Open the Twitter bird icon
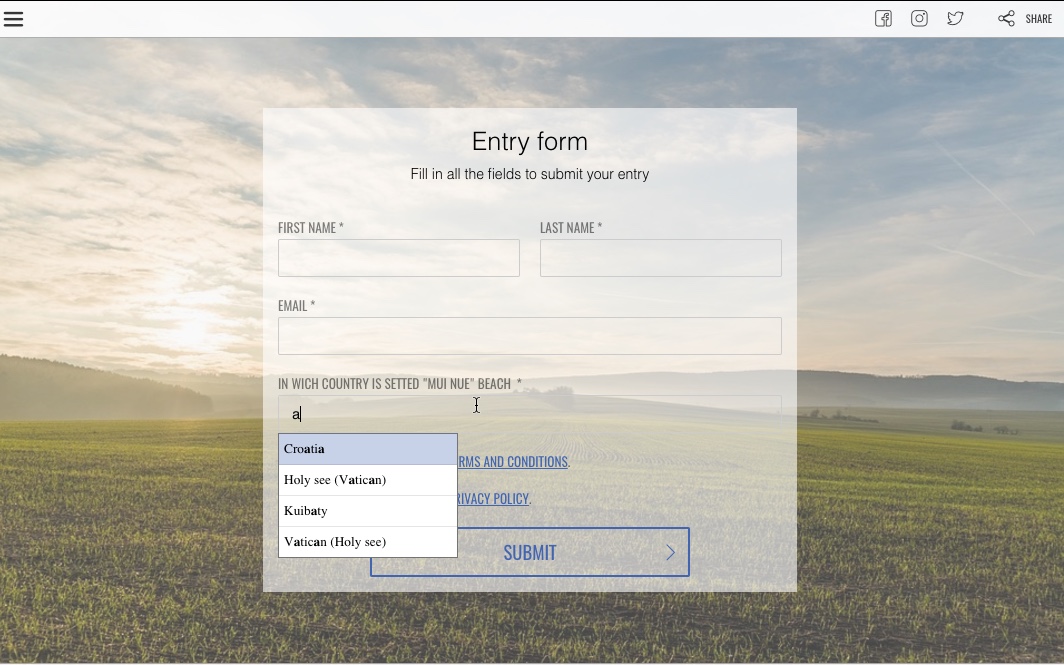This screenshot has width=1064, height=665. click(955, 19)
